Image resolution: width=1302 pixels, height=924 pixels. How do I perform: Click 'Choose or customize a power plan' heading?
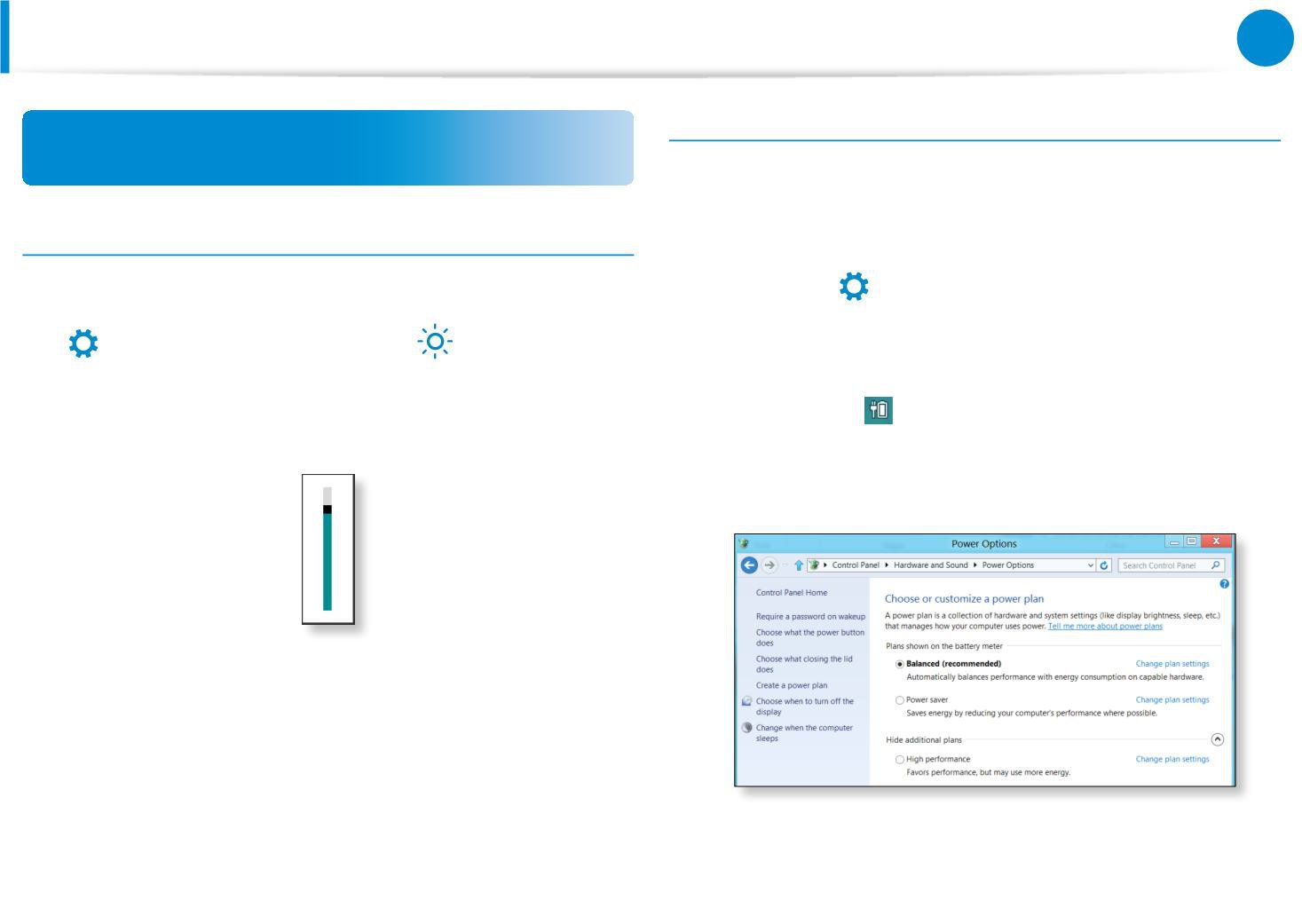[964, 599]
